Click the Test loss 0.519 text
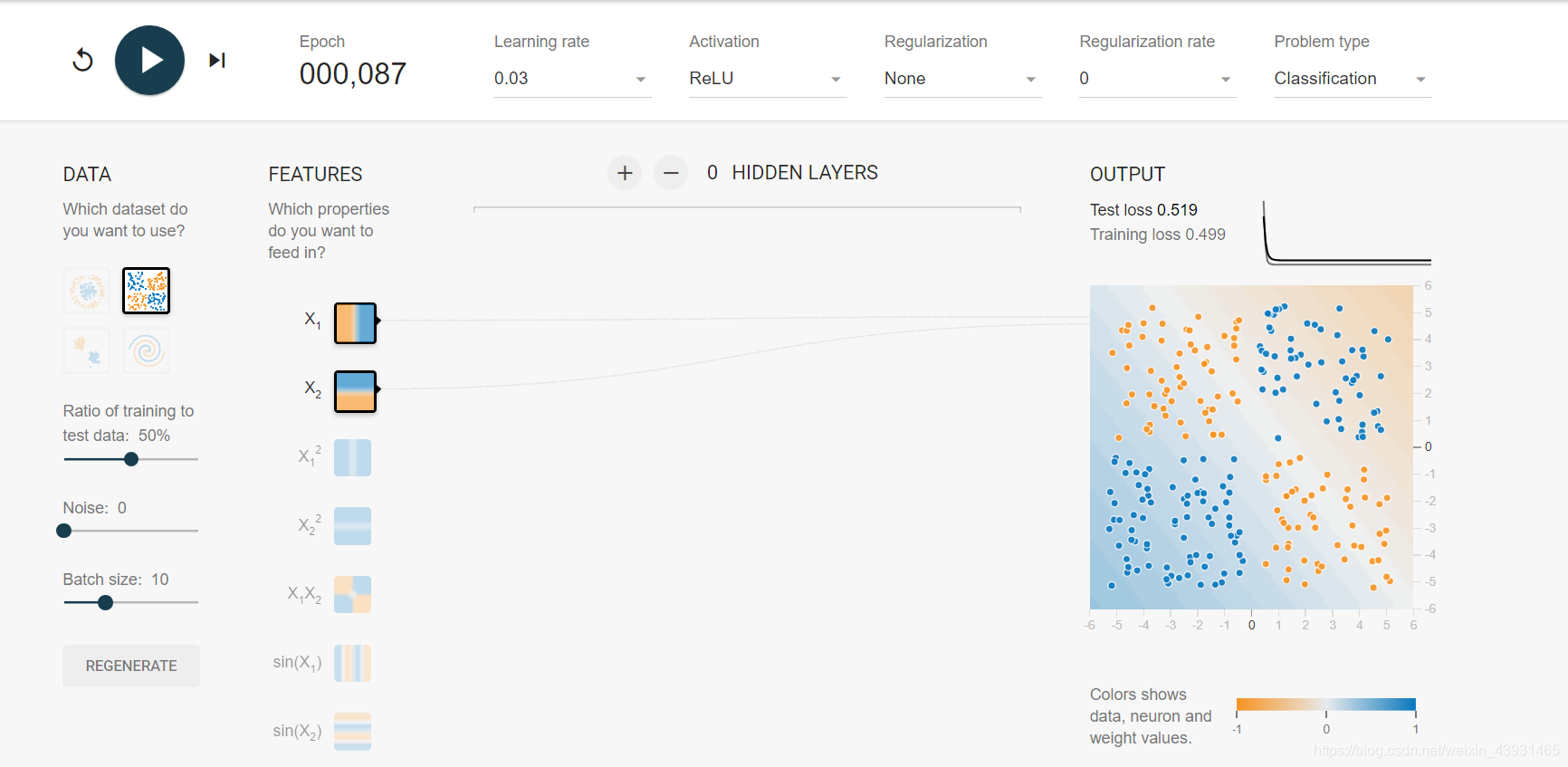Viewport: 1568px width, 767px height. 1143,210
